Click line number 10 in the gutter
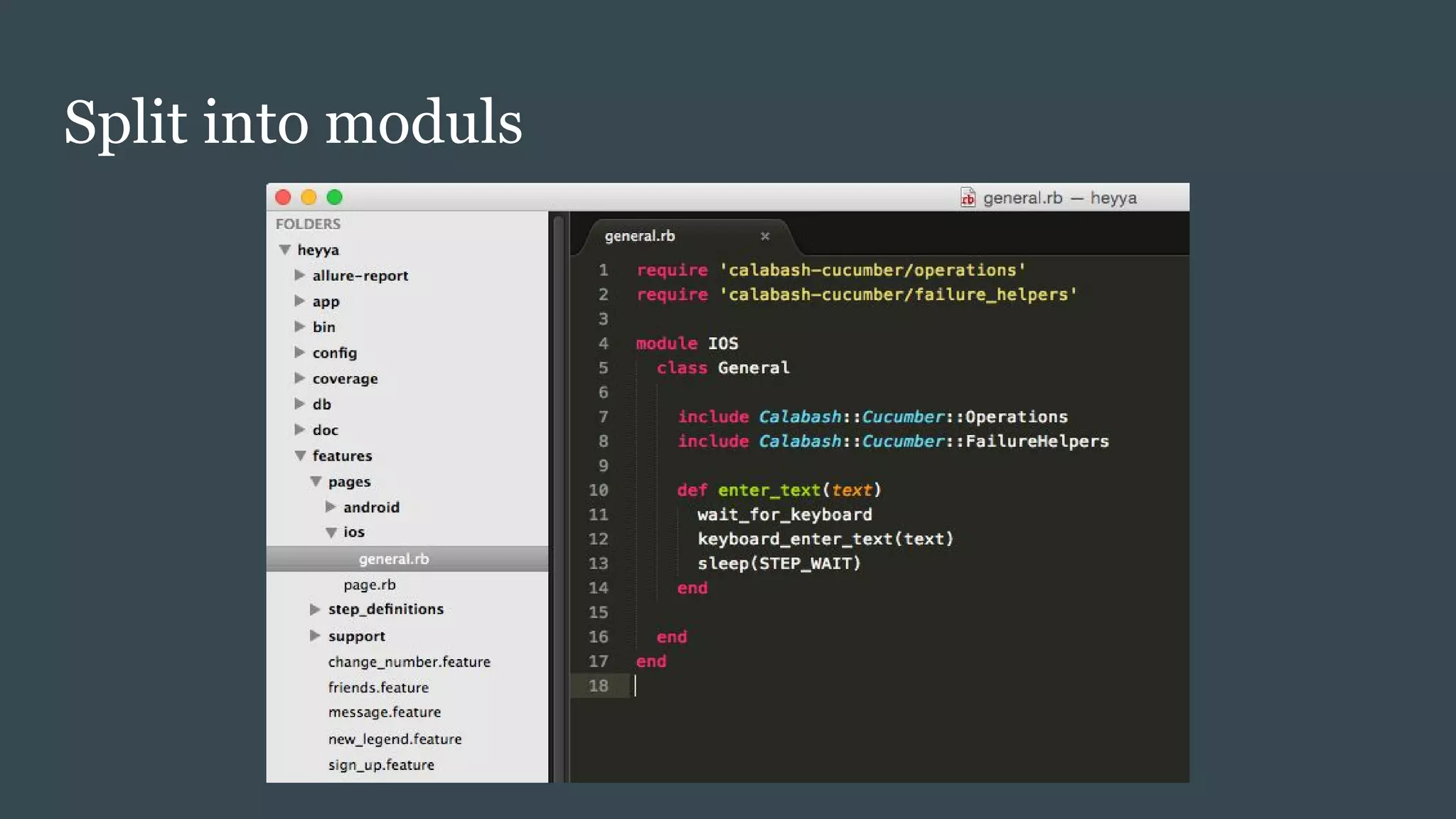1456x819 pixels. pos(599,491)
